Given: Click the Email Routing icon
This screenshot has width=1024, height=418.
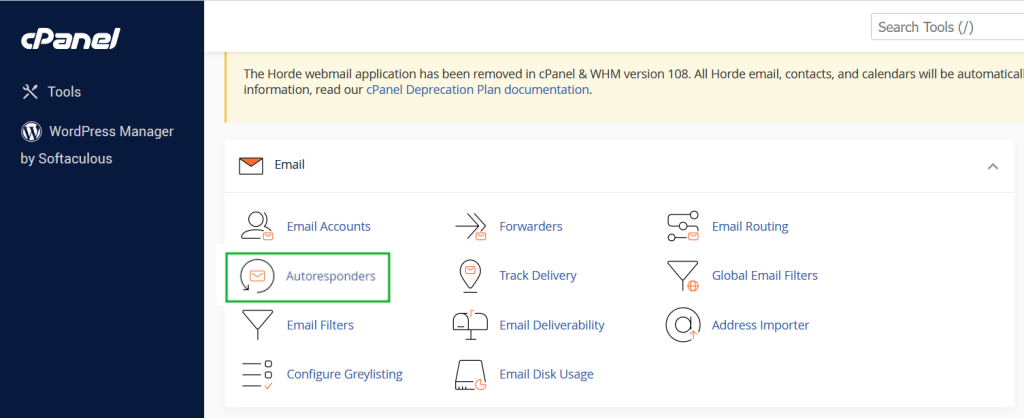Looking at the screenshot, I should coord(682,226).
